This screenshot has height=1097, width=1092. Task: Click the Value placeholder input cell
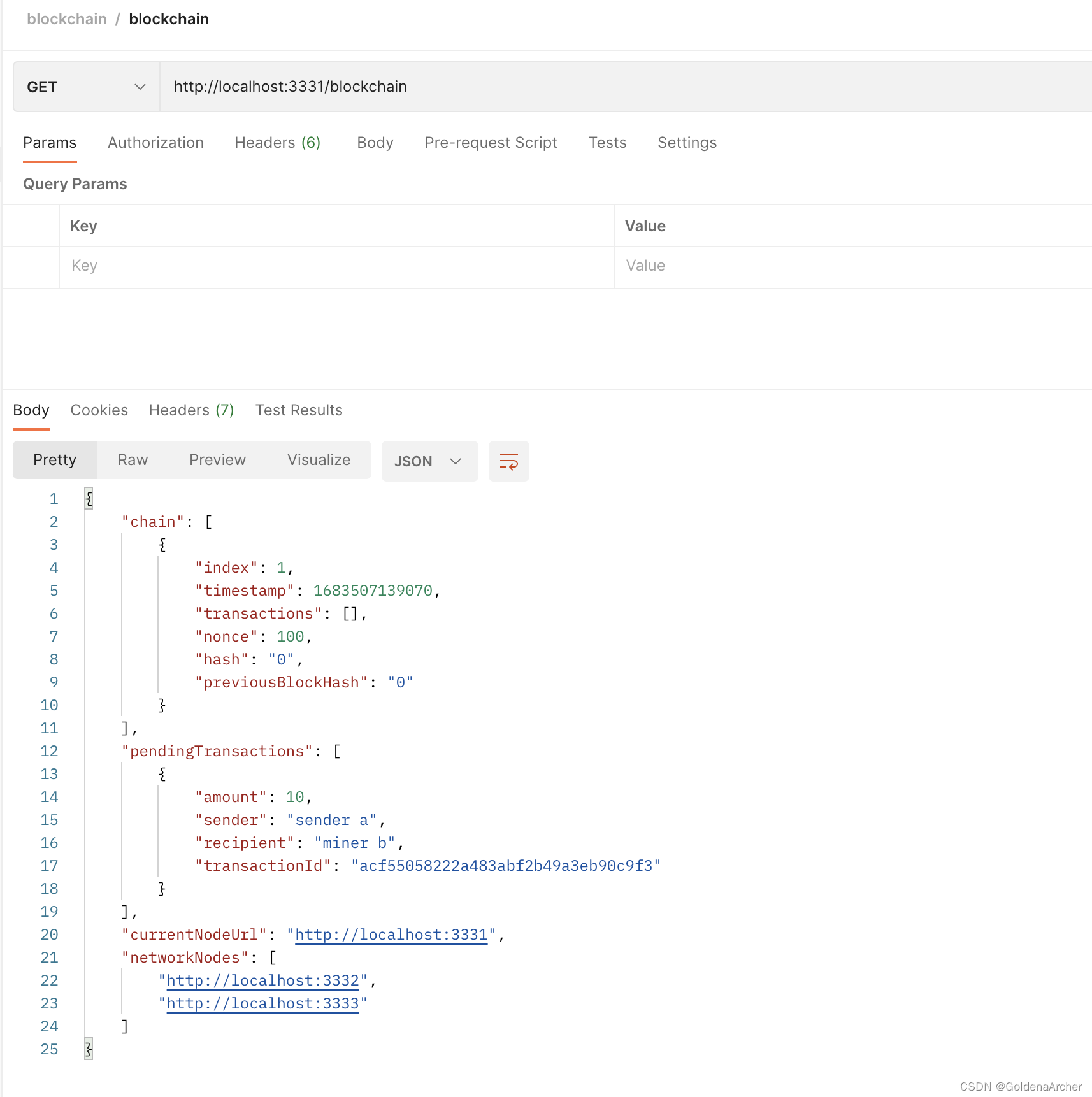(x=853, y=266)
